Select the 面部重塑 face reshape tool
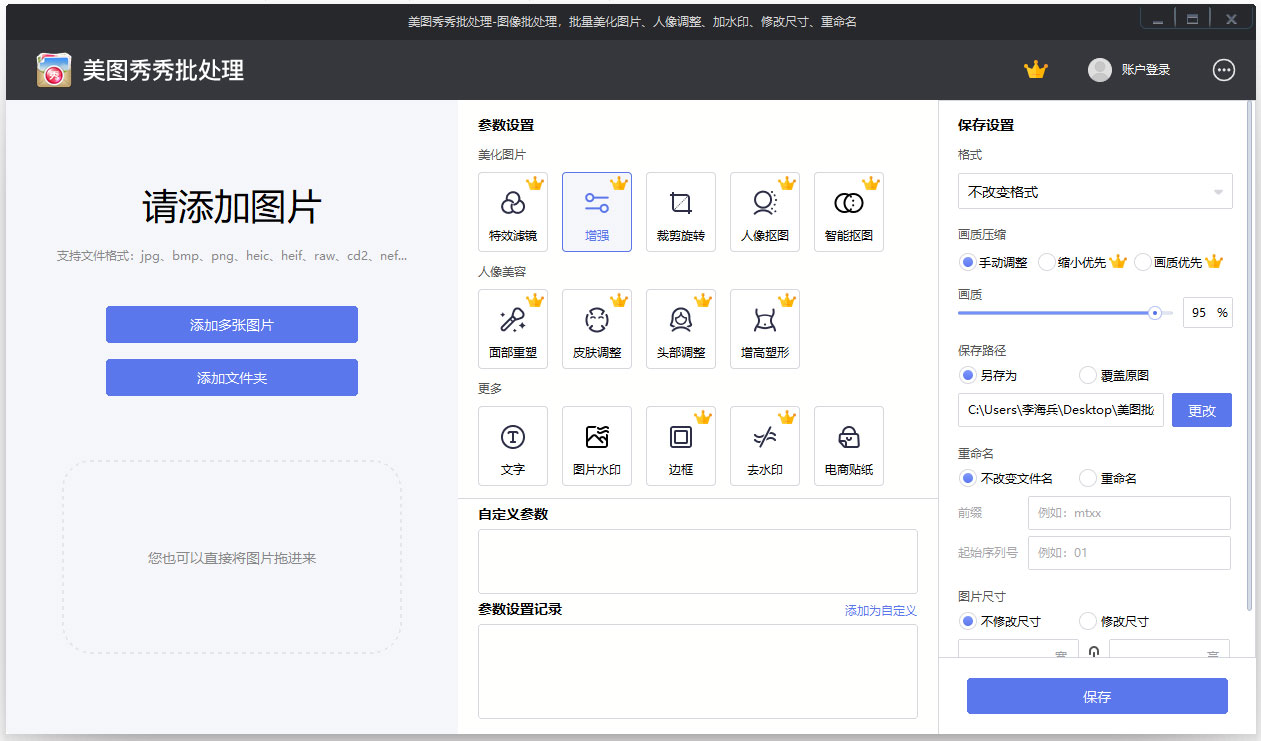 pyautogui.click(x=513, y=328)
